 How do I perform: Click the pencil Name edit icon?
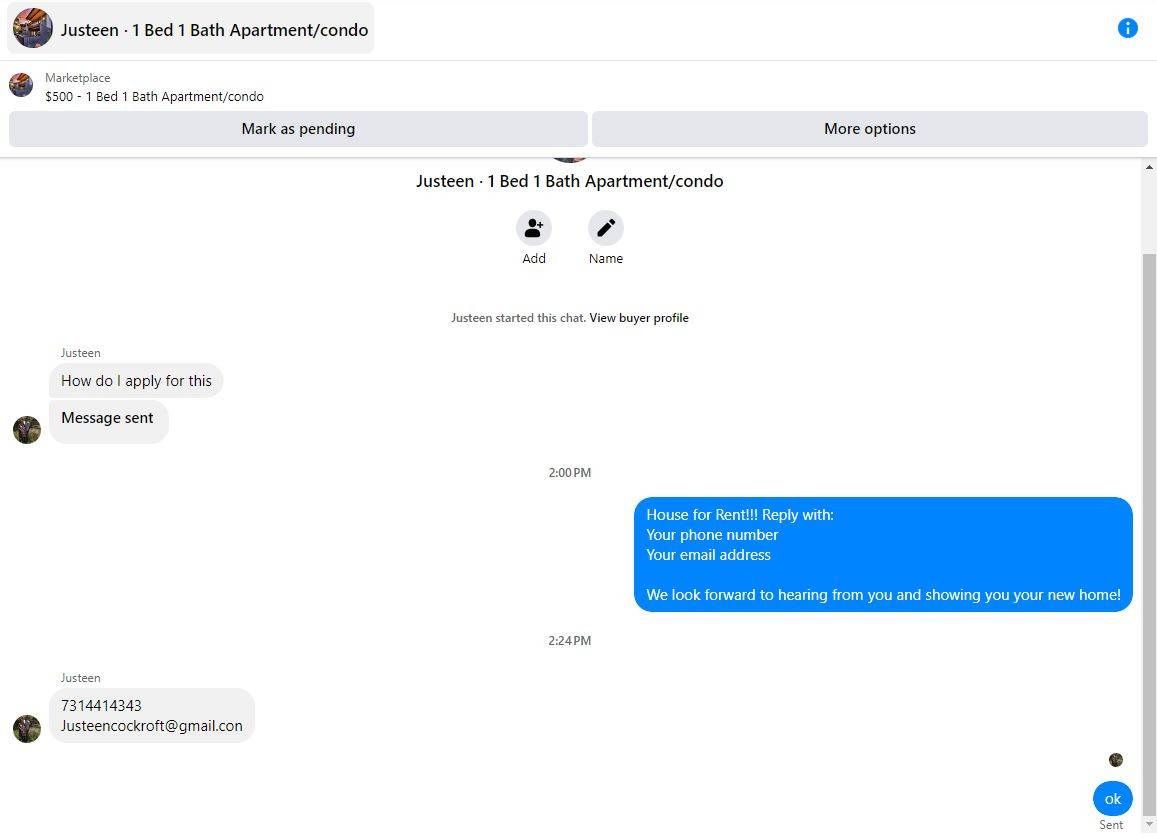tap(605, 228)
